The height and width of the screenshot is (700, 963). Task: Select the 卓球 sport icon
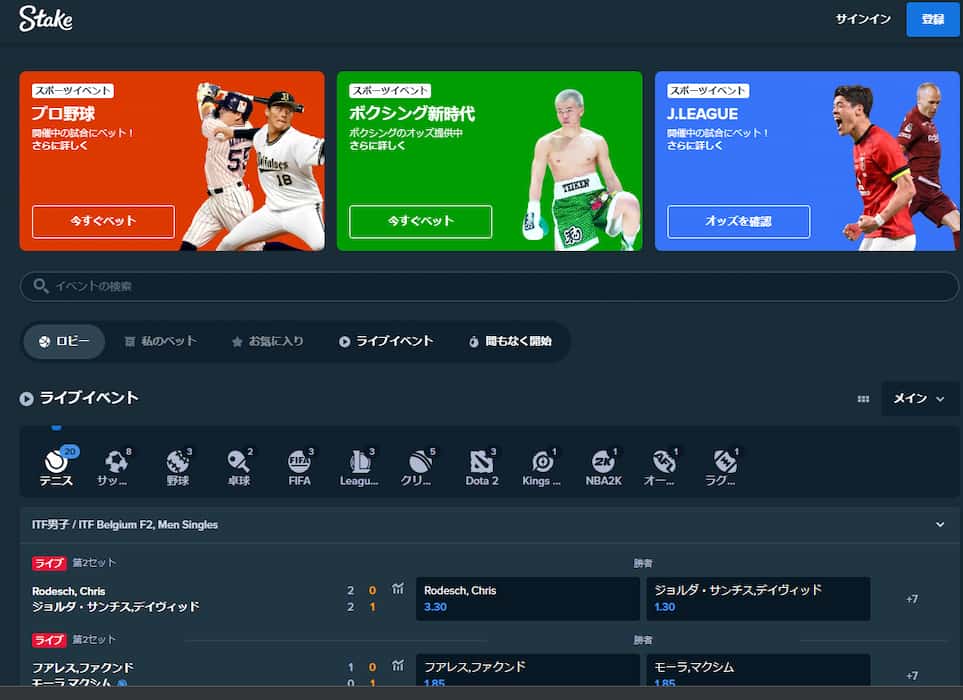239,467
